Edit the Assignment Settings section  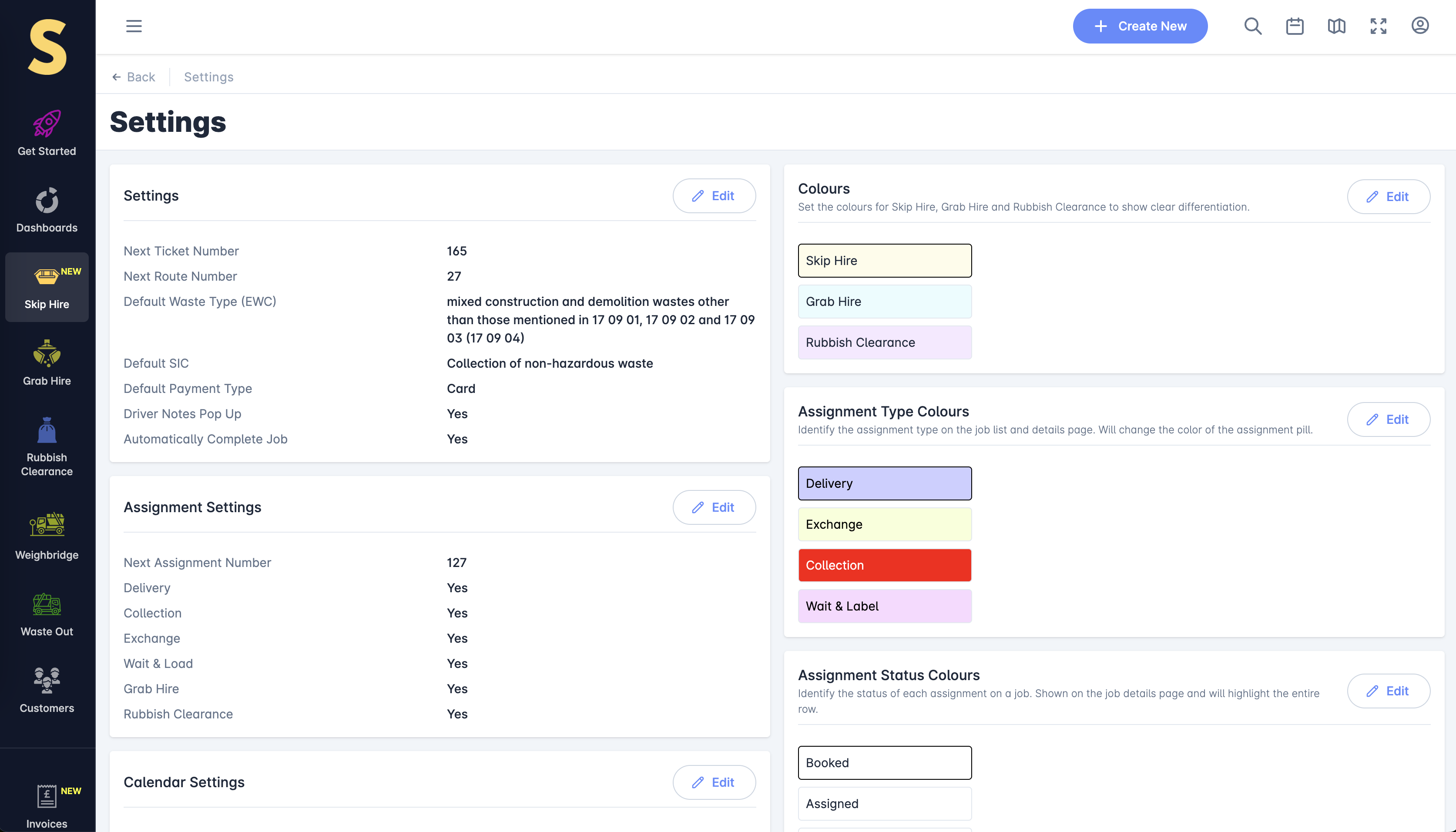[714, 507]
